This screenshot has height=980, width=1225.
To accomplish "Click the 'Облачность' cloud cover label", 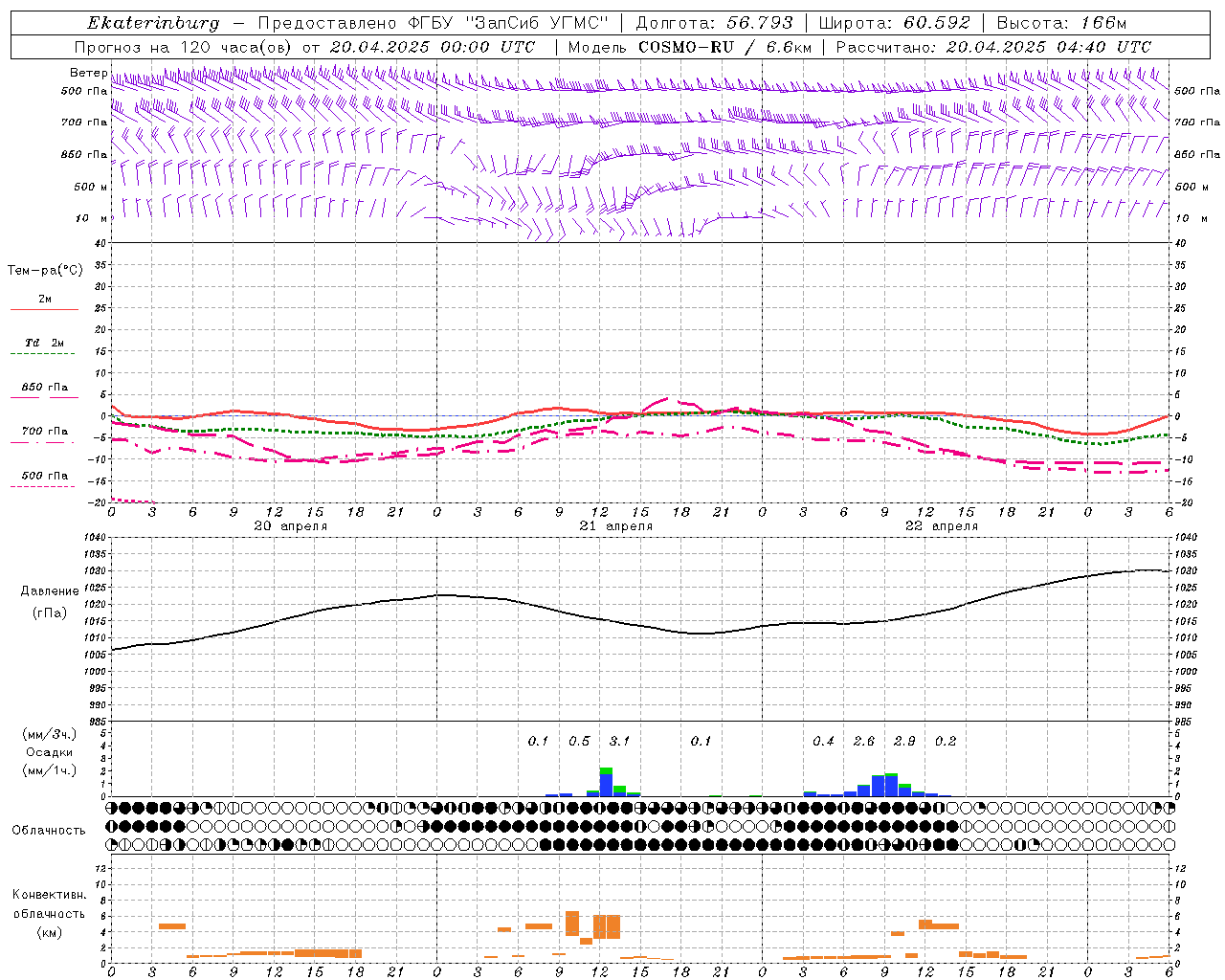I will (x=49, y=830).
